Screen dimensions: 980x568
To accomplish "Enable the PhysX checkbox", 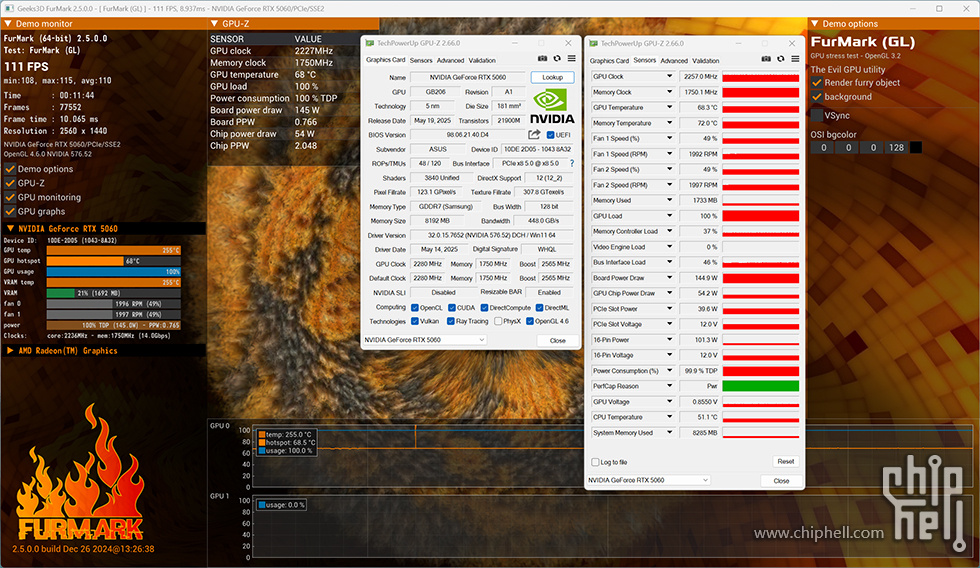I will [498, 321].
